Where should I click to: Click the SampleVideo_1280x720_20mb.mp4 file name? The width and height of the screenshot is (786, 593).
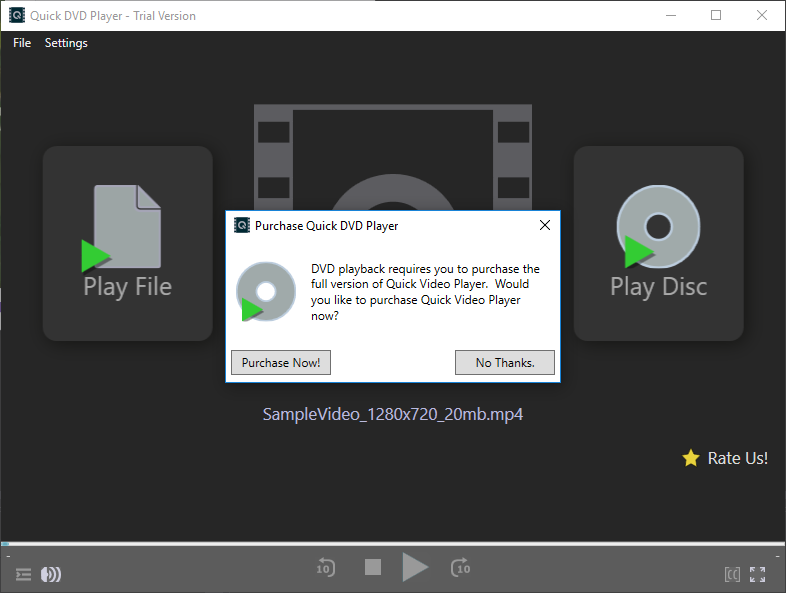393,415
